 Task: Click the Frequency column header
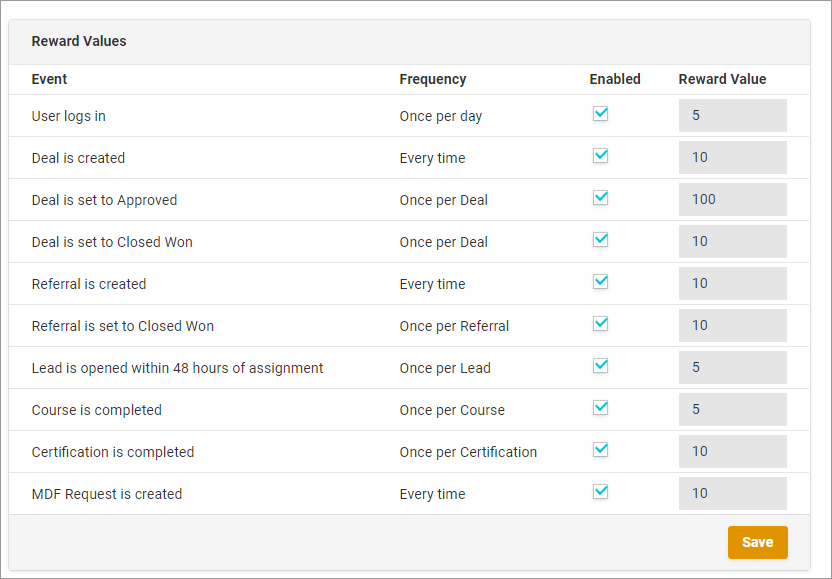(432, 79)
